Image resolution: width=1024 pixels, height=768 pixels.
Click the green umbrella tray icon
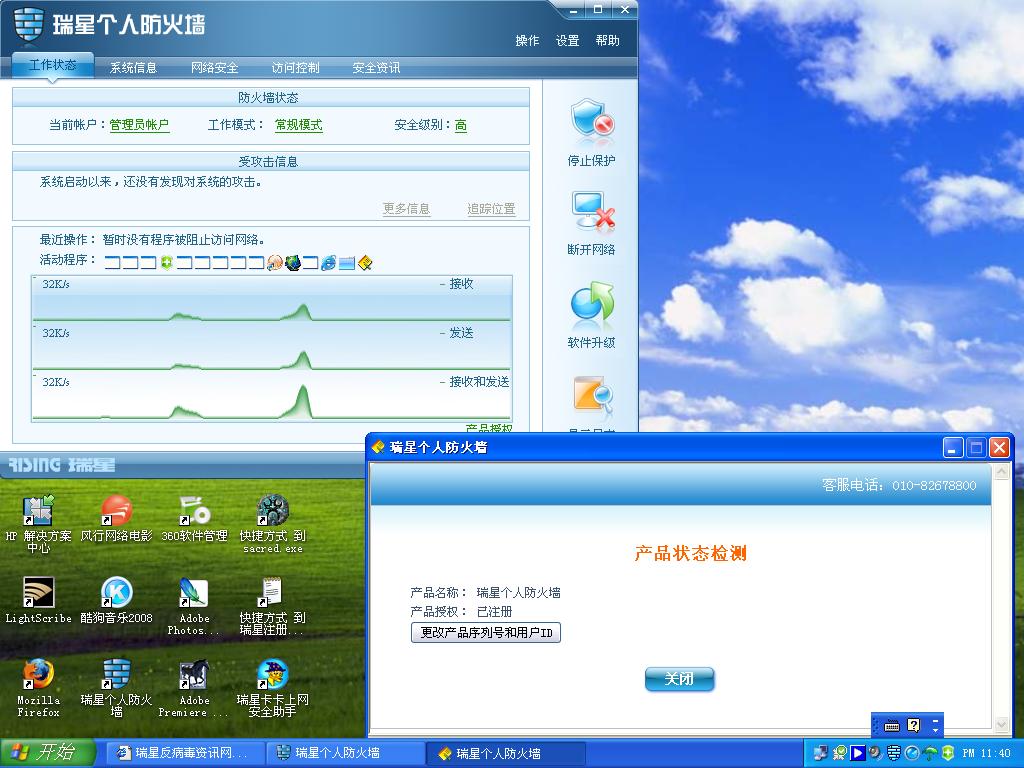coord(931,753)
